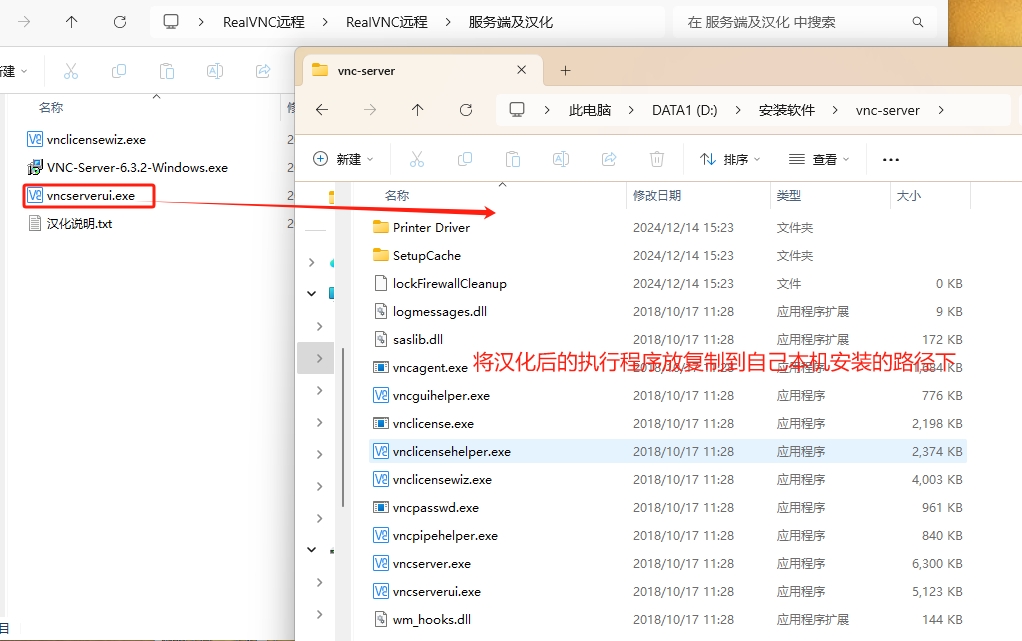
Task: Click navigation pane scrollbar in vnc-server window
Action: click(x=343, y=427)
